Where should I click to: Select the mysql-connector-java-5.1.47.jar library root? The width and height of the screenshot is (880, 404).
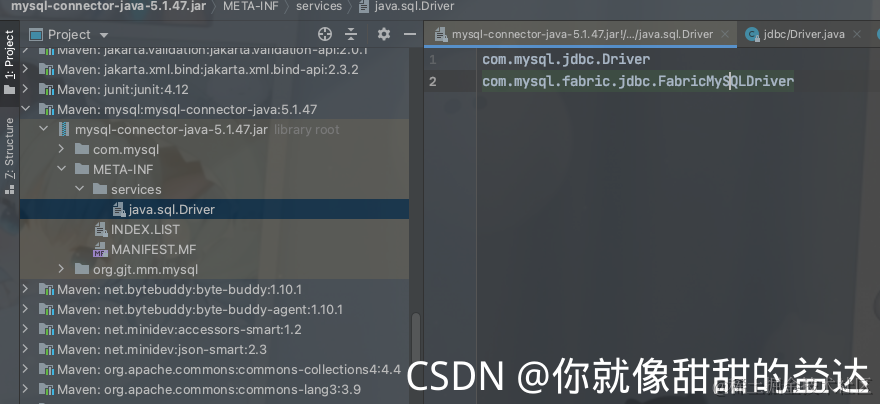pos(214,129)
